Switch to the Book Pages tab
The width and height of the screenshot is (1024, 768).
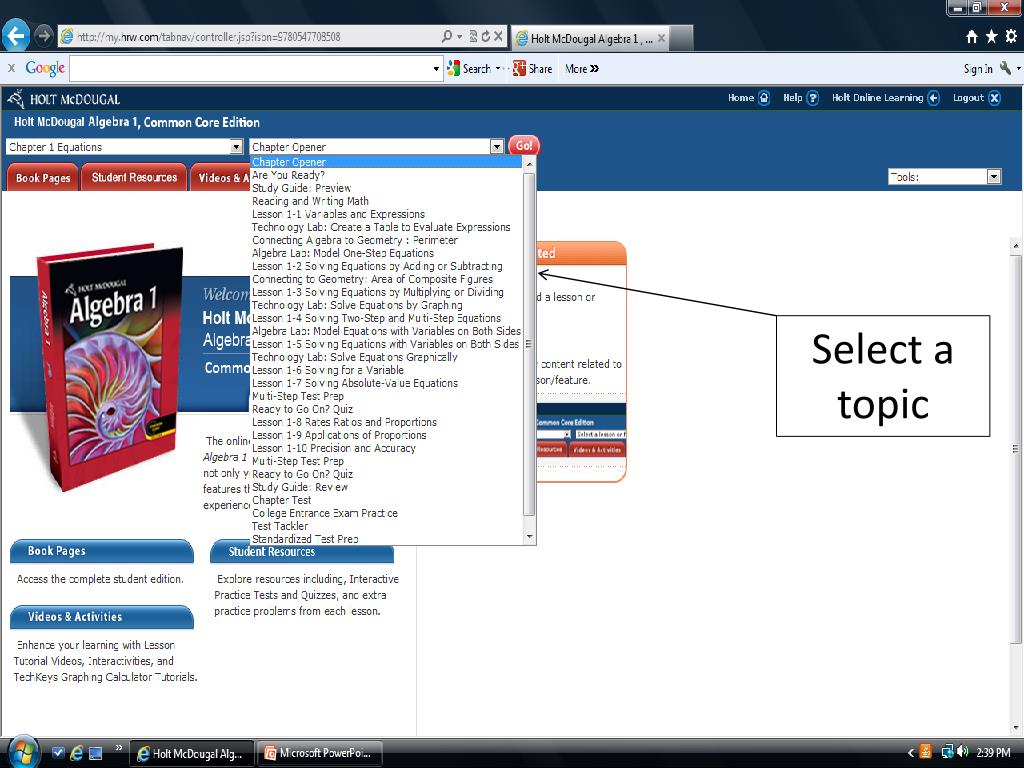point(42,178)
